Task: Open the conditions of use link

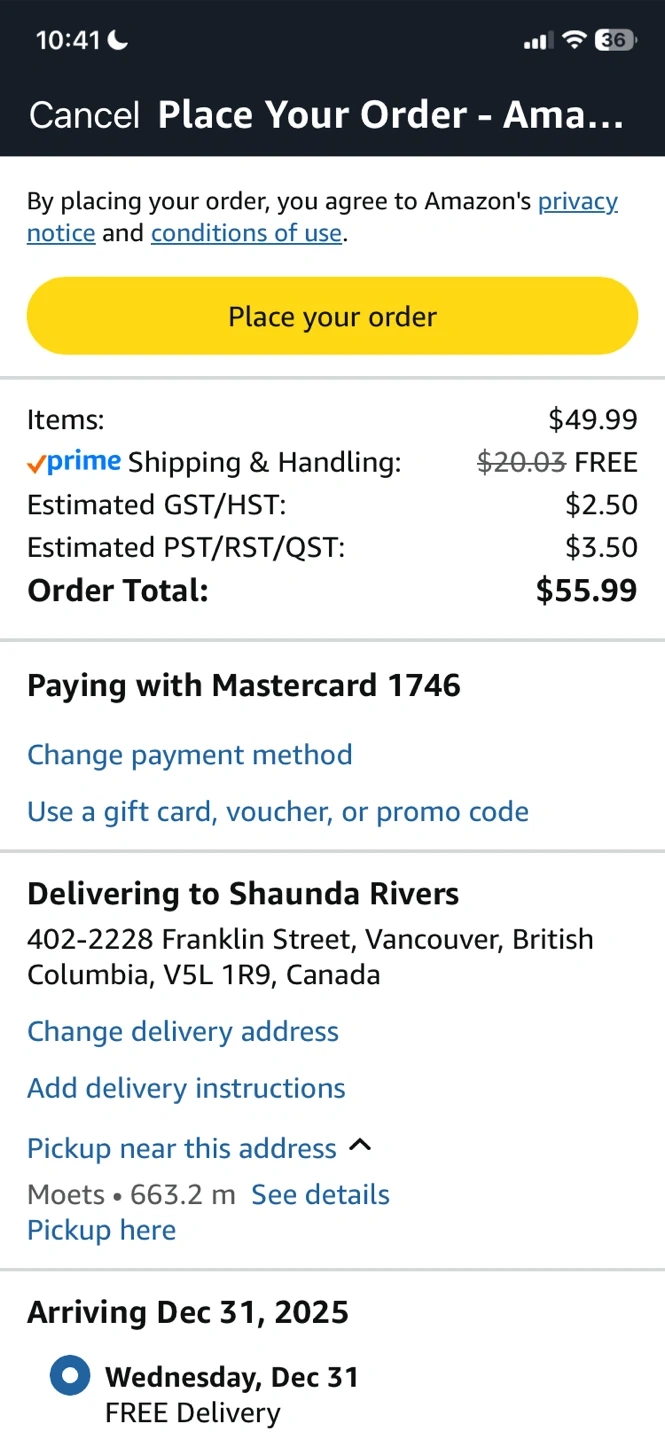Action: point(246,233)
